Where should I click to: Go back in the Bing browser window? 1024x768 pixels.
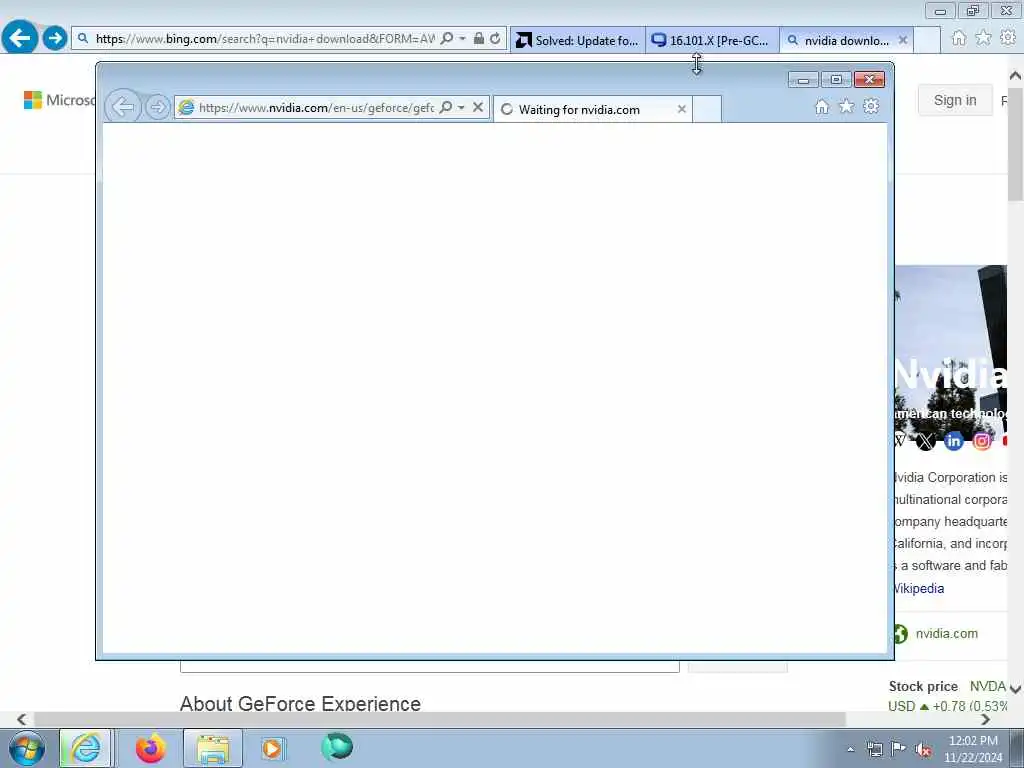[x=20, y=38]
